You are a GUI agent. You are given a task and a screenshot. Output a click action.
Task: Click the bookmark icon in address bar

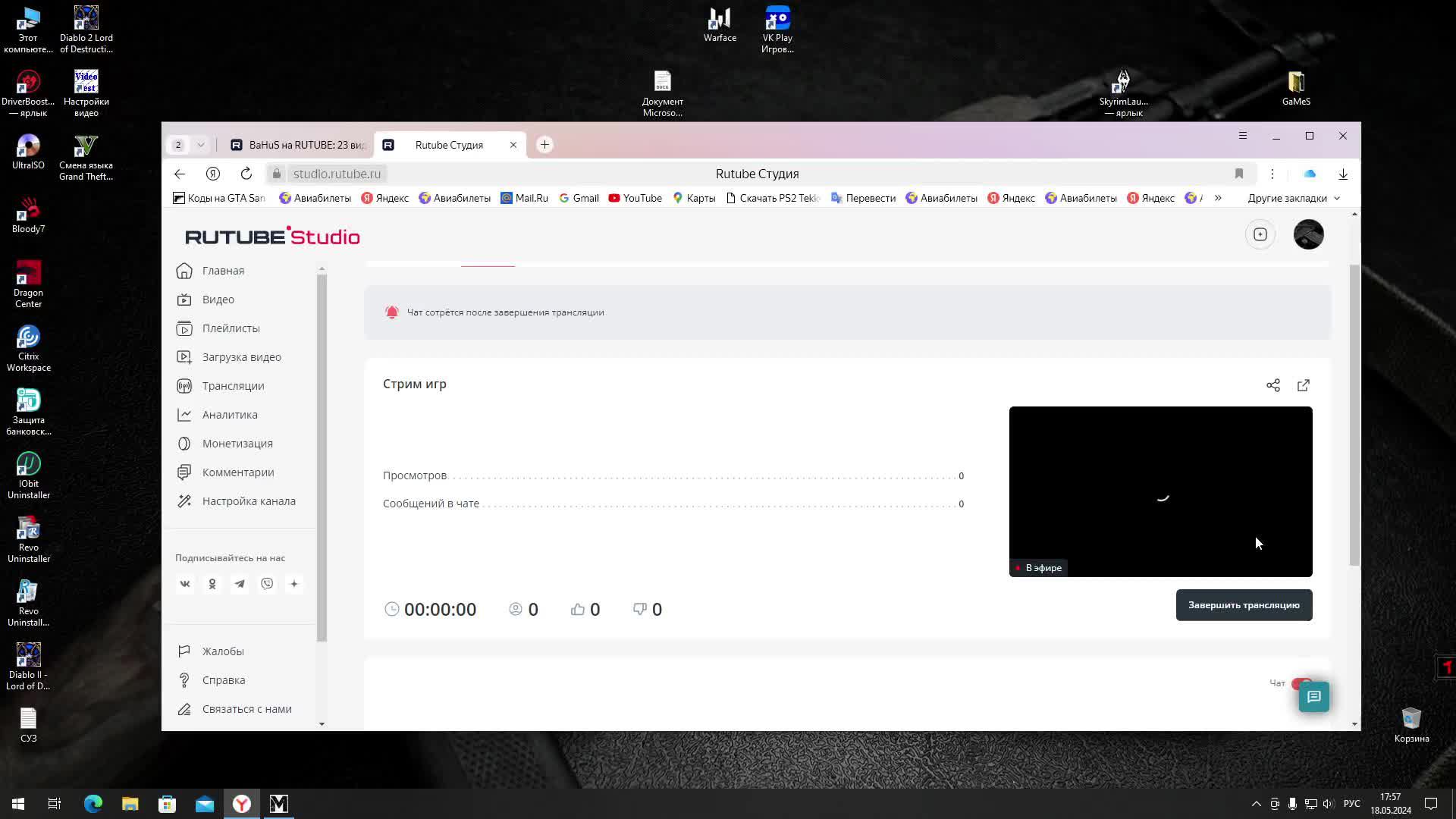[1239, 174]
